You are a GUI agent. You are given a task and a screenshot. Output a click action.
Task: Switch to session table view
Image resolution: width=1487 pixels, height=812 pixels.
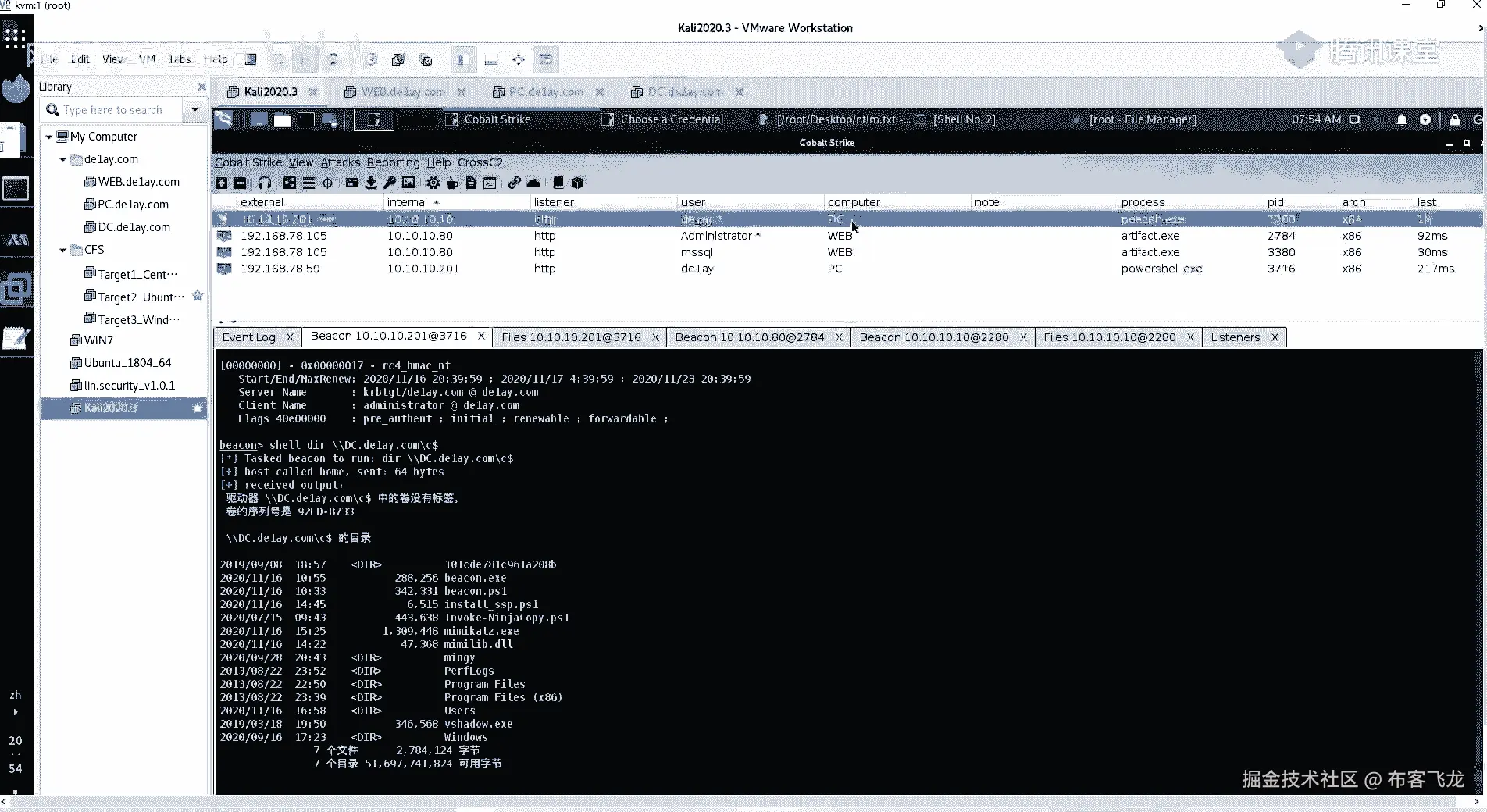(308, 183)
